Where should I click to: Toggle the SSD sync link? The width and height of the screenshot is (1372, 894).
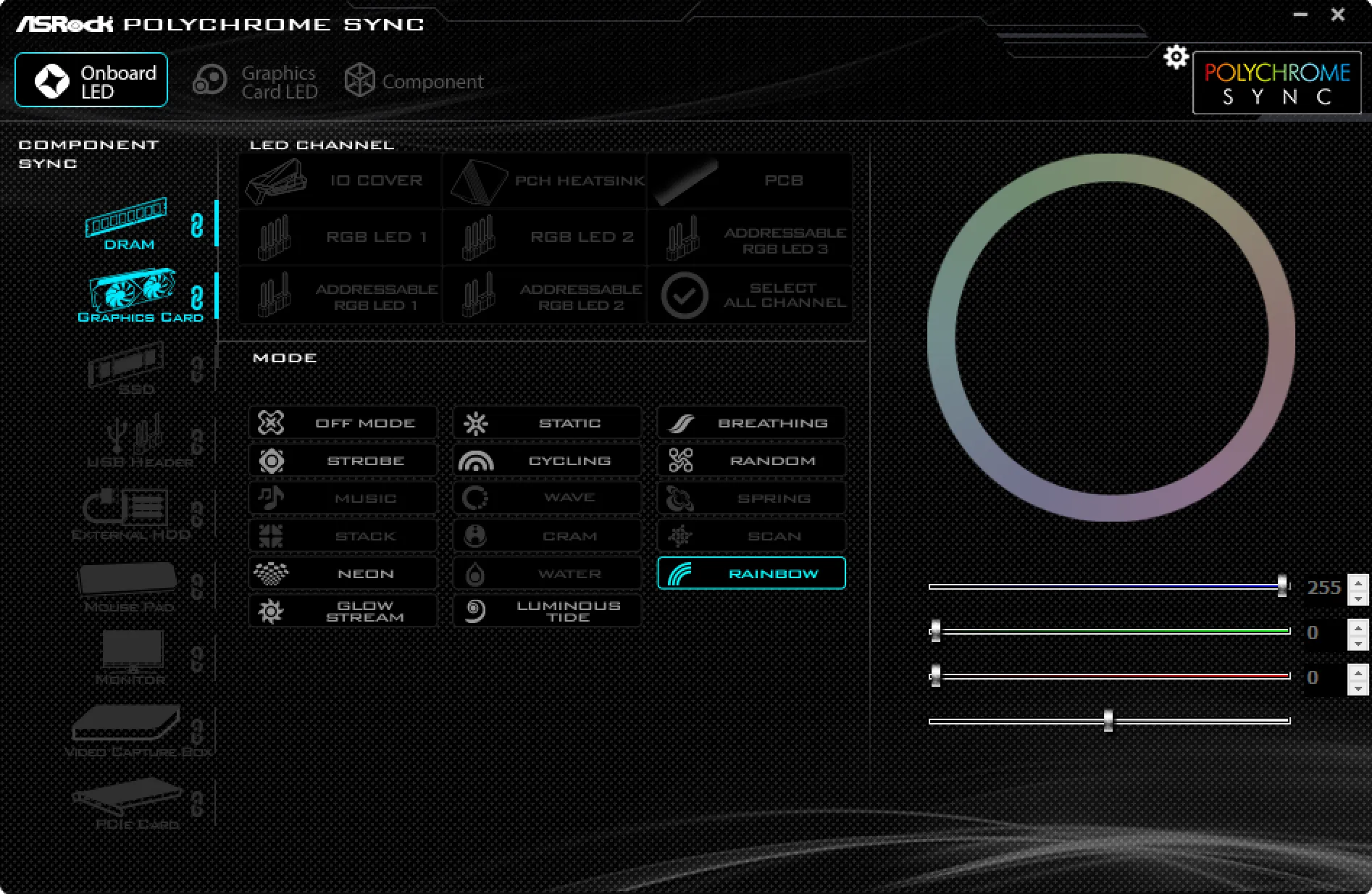pyautogui.click(x=196, y=369)
